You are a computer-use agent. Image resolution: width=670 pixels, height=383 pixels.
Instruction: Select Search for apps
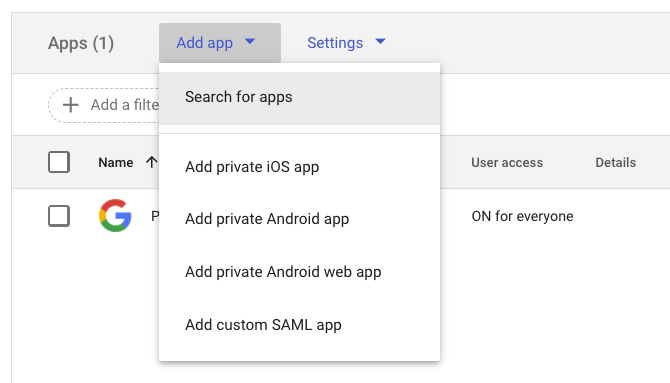pos(300,98)
